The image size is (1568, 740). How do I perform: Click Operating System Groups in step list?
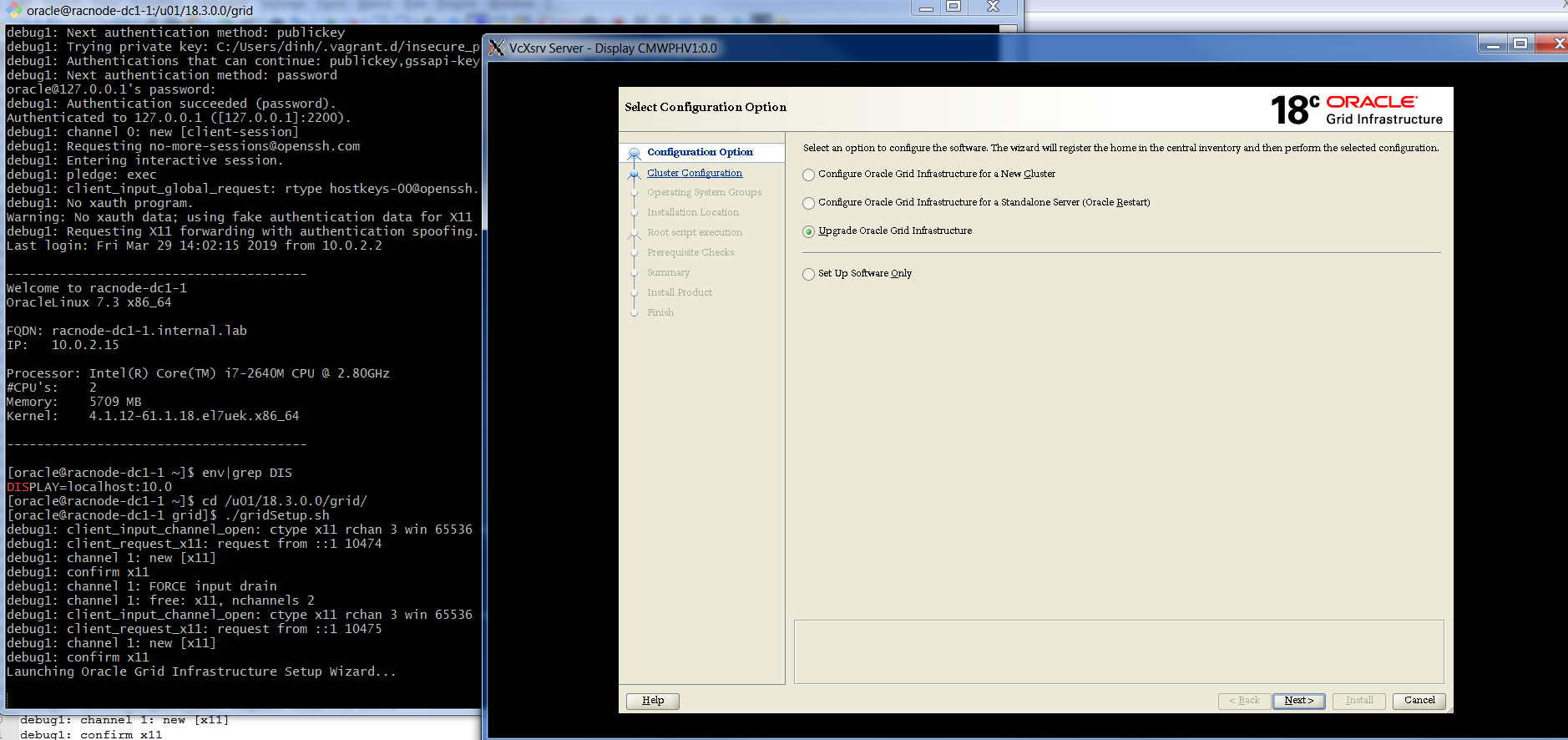704,192
